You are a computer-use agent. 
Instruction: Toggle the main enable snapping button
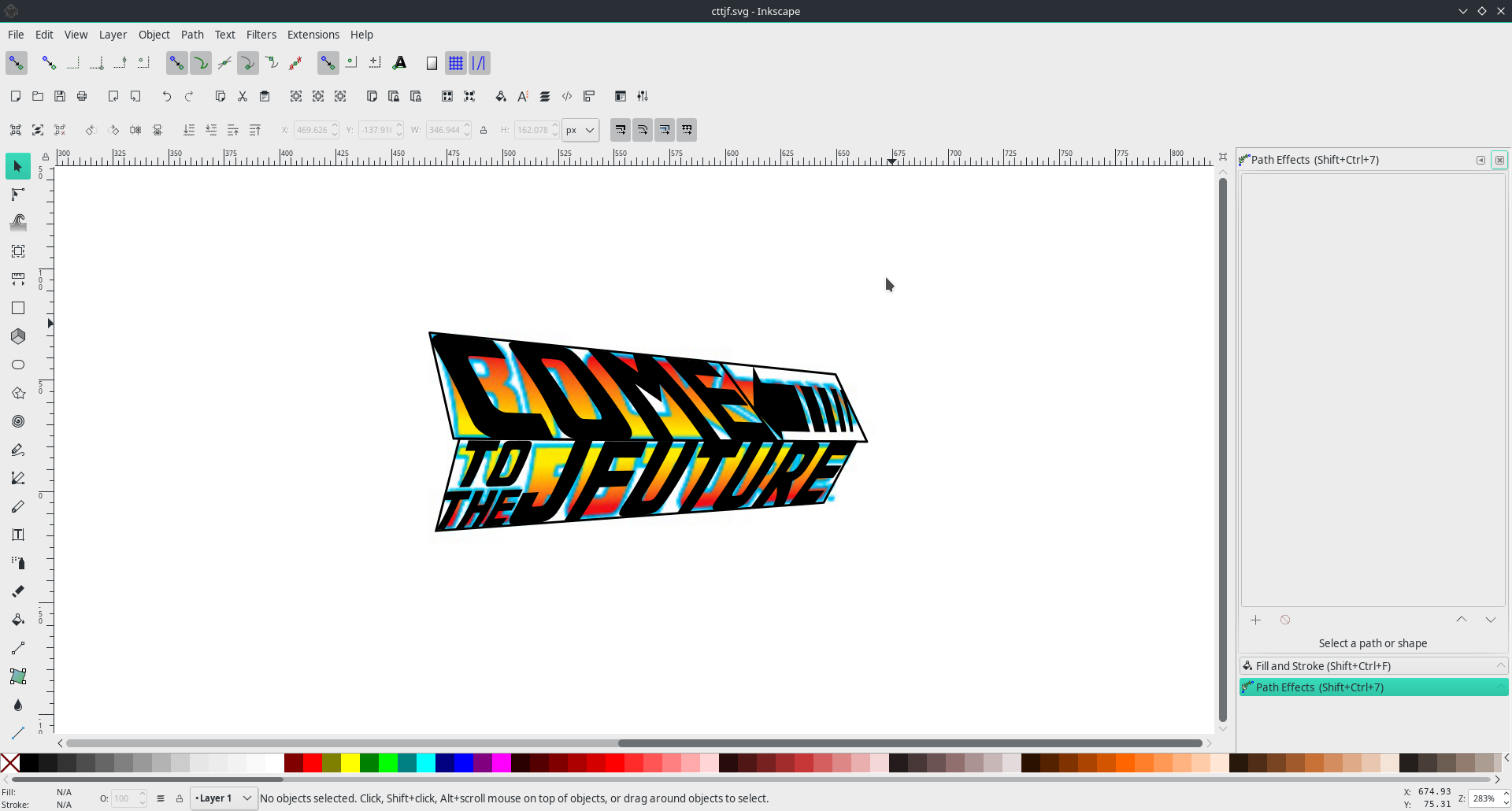[17, 63]
